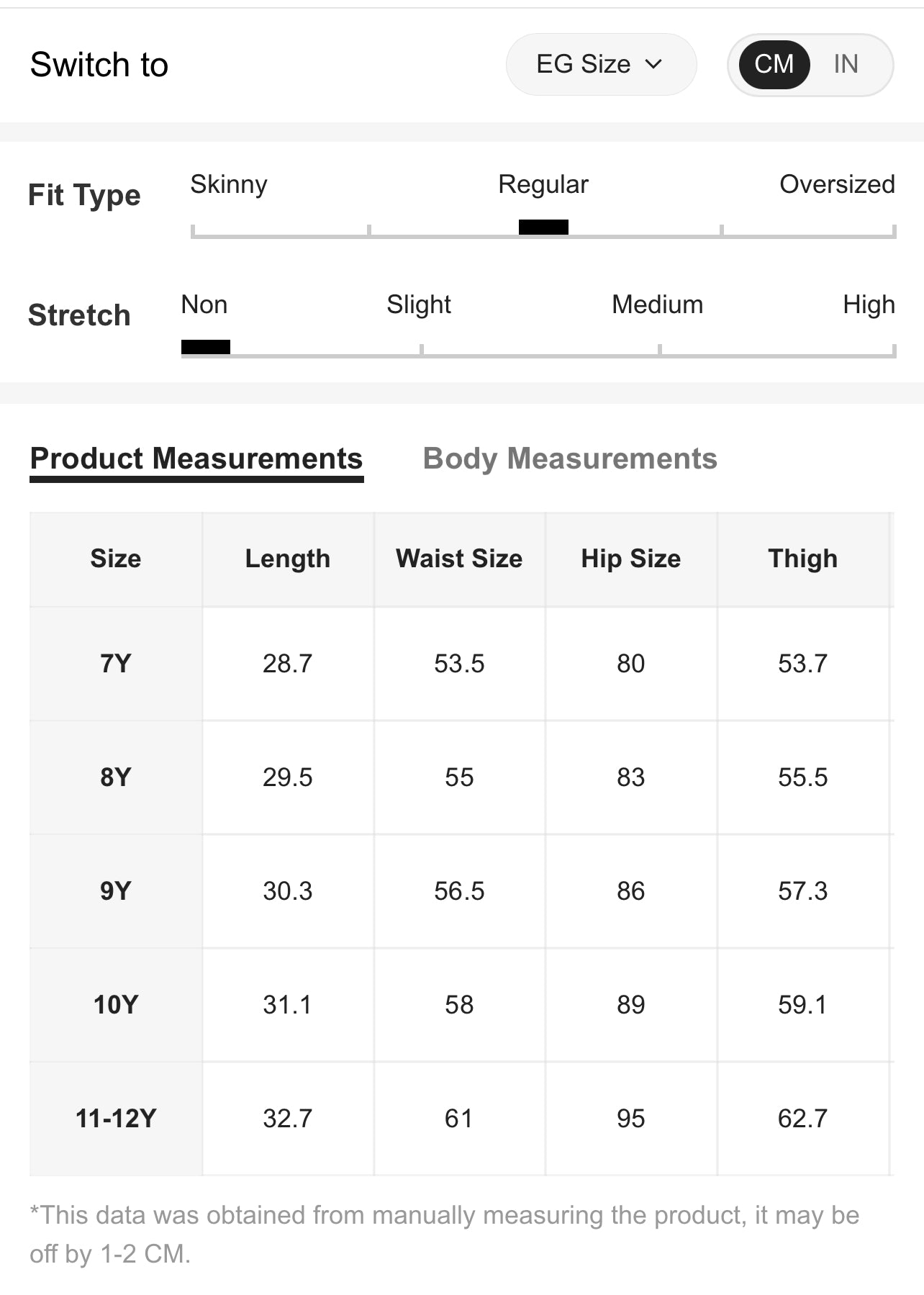This screenshot has width=924, height=1295.
Task: Click the Thigh column header
Action: [803, 559]
